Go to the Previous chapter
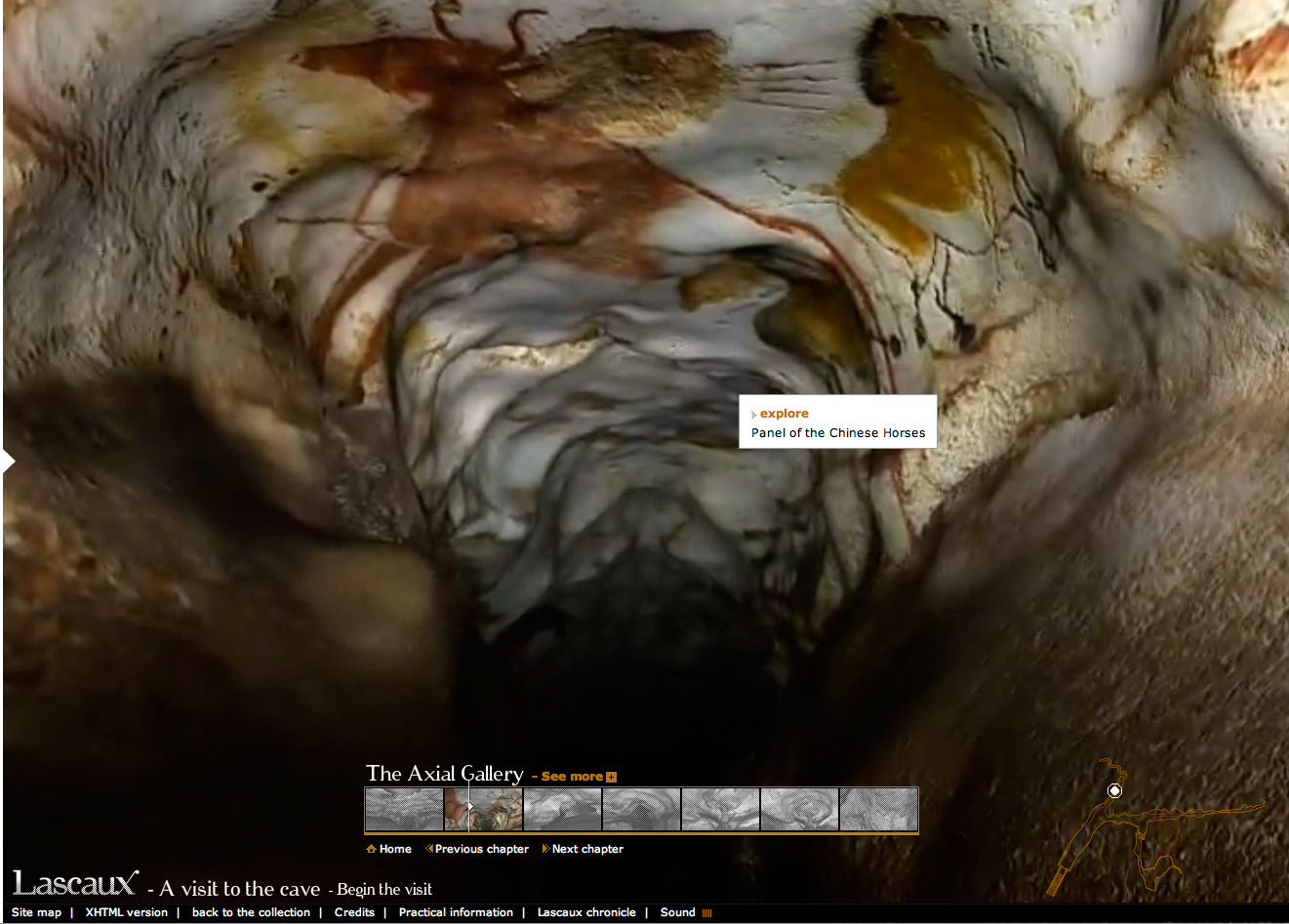Viewport: 1289px width, 924px height. click(482, 849)
